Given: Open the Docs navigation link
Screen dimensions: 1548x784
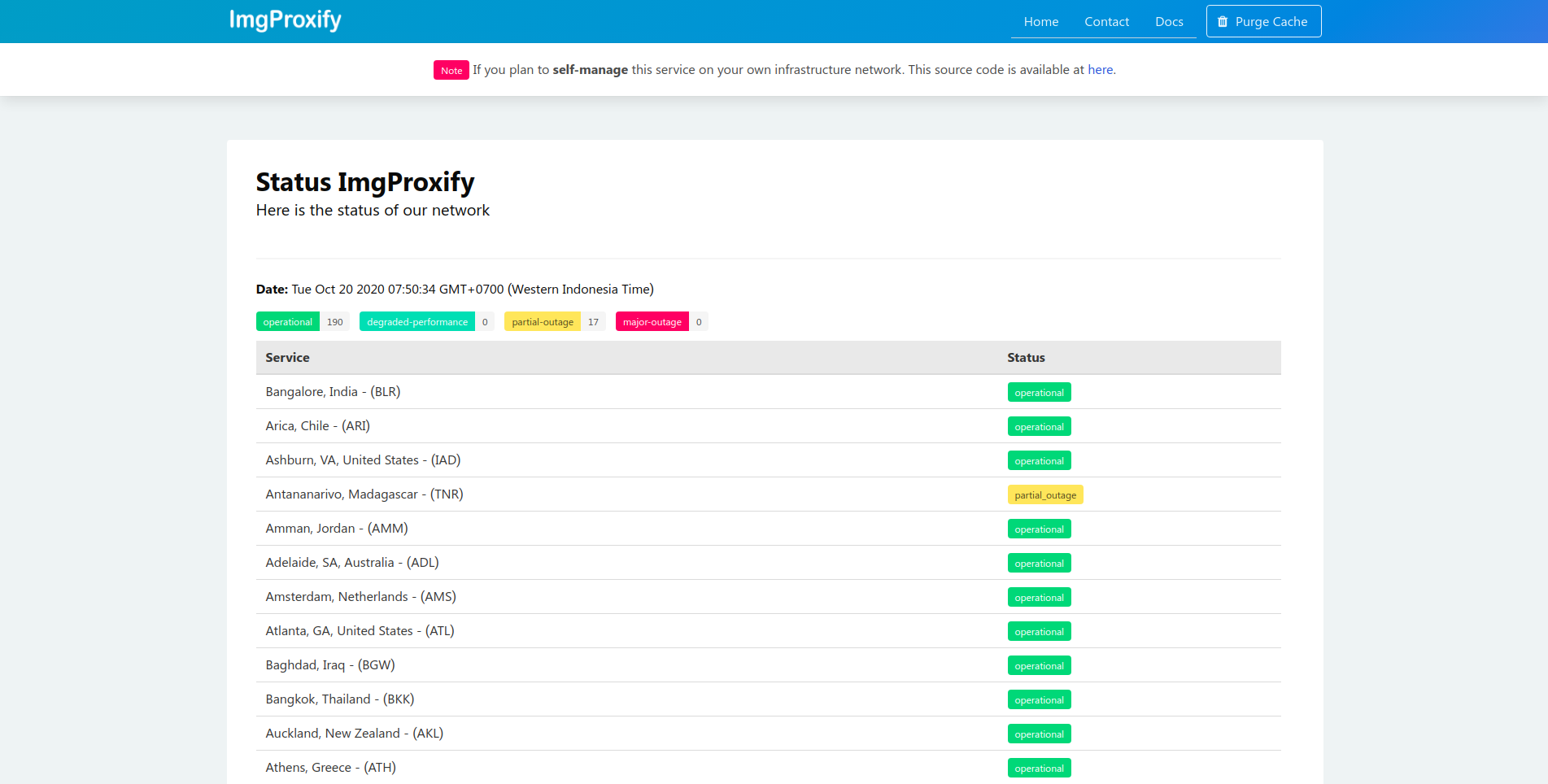Looking at the screenshot, I should pyautogui.click(x=1169, y=22).
